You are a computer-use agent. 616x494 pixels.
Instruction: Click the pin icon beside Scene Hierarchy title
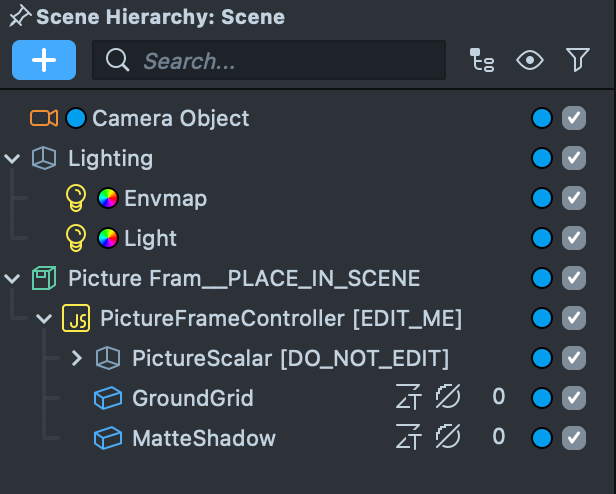[18, 17]
